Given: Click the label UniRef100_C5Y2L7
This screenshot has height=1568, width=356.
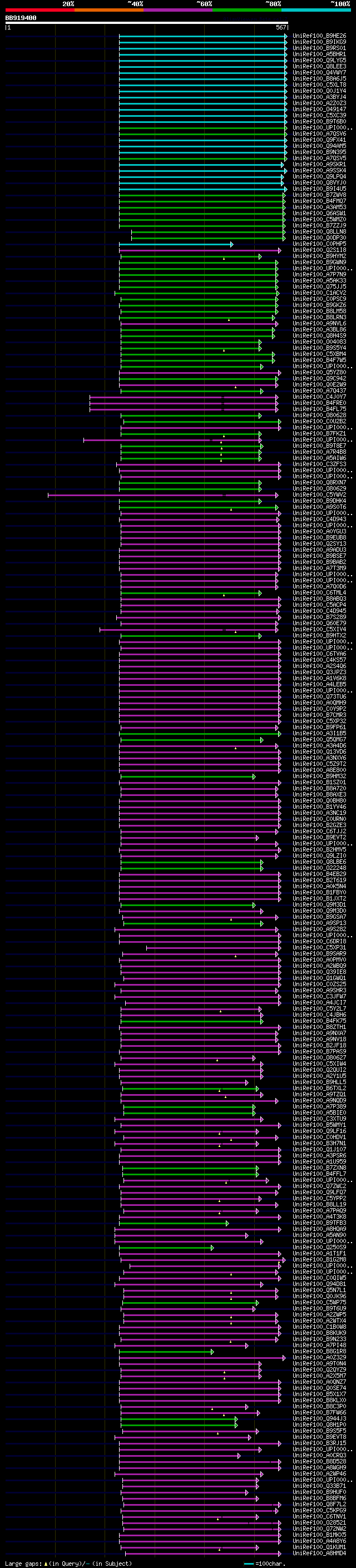Looking at the screenshot, I should point(319,1008).
